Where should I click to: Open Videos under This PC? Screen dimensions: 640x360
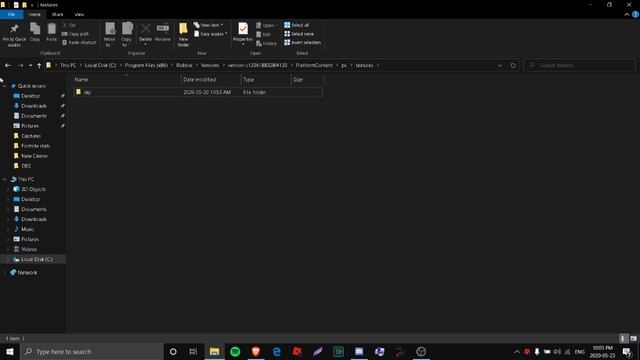click(x=29, y=249)
